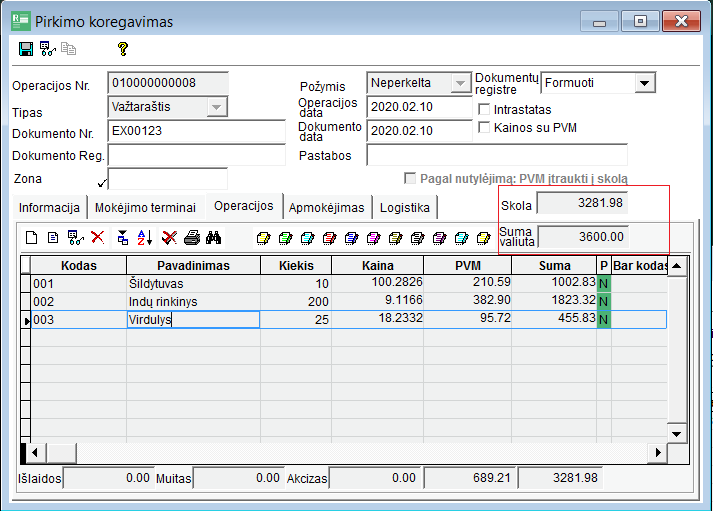Delete row with the red X icon
Screen dimensions: 713x511
[98, 237]
